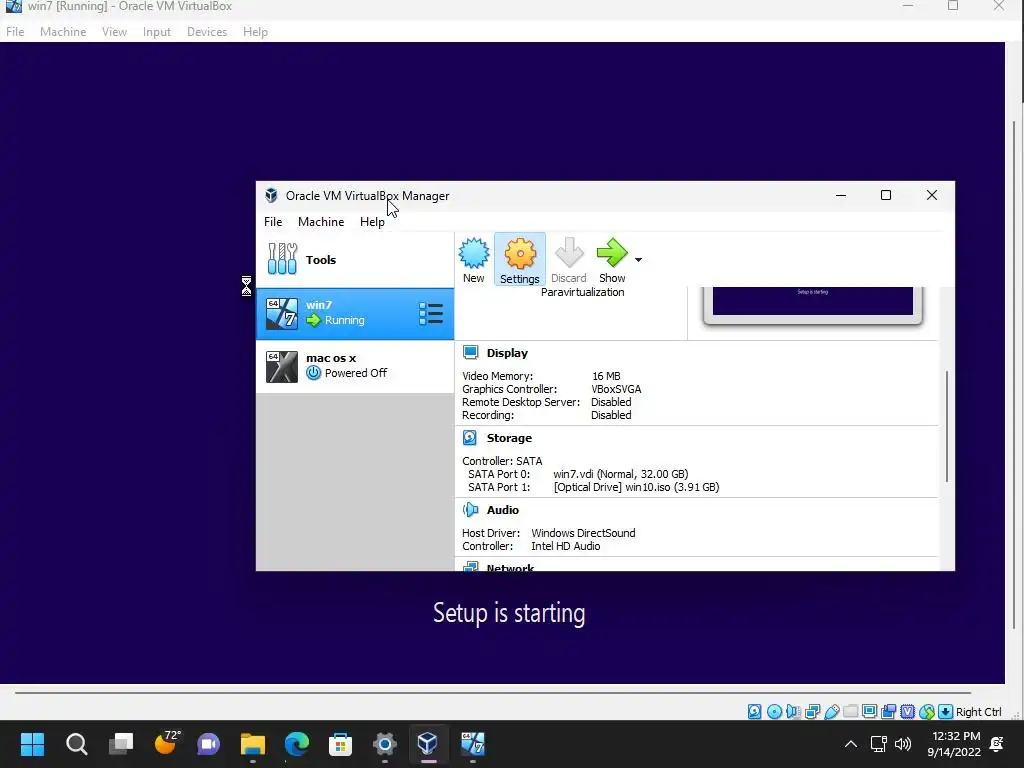Open Help menu of win7 VM window

tap(255, 32)
